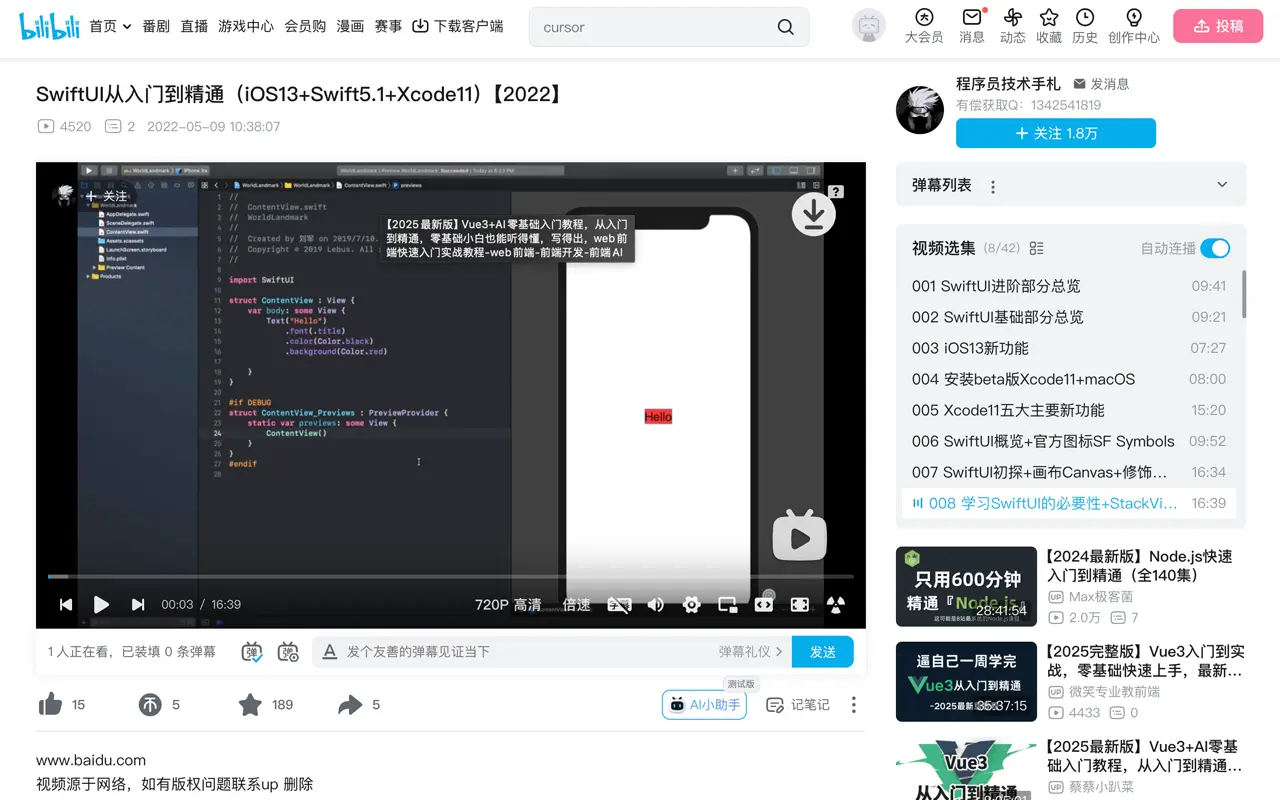Screen dimensions: 1280x800
Task: Follow the uploader via 关注 1.8万 button
Action: [1055, 133]
